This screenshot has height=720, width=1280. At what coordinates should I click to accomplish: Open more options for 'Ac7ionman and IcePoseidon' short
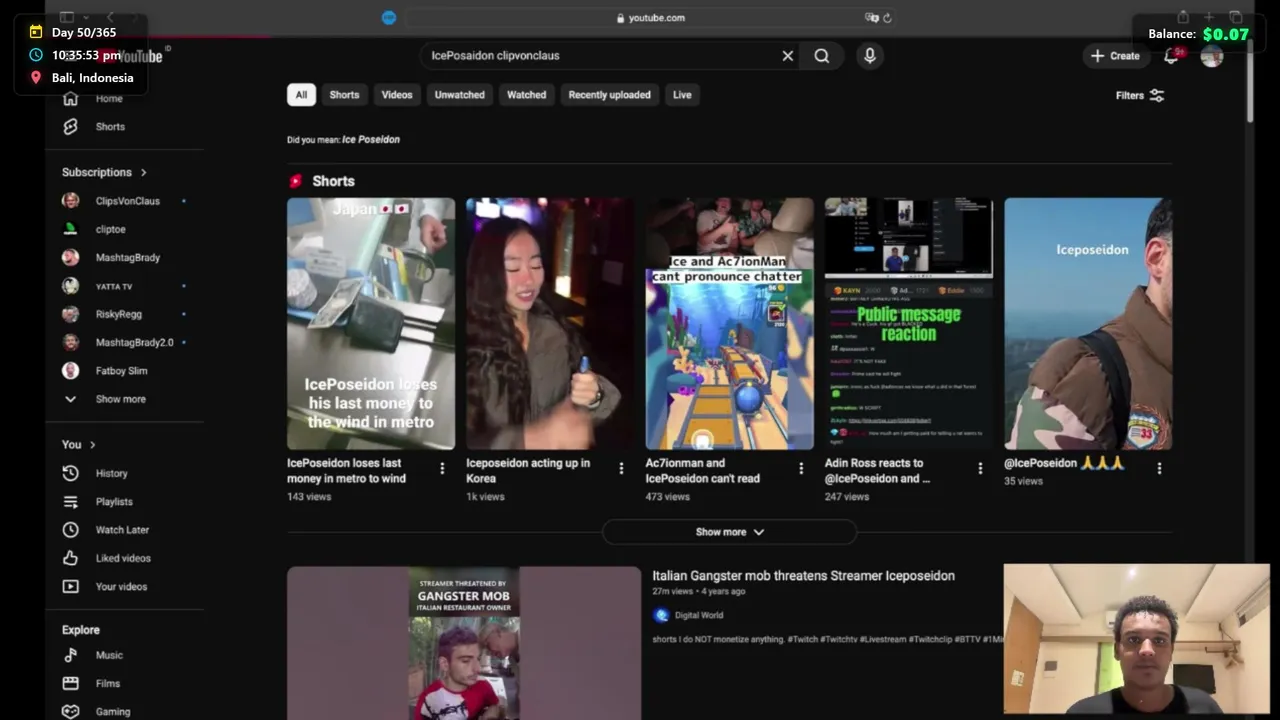click(x=800, y=468)
